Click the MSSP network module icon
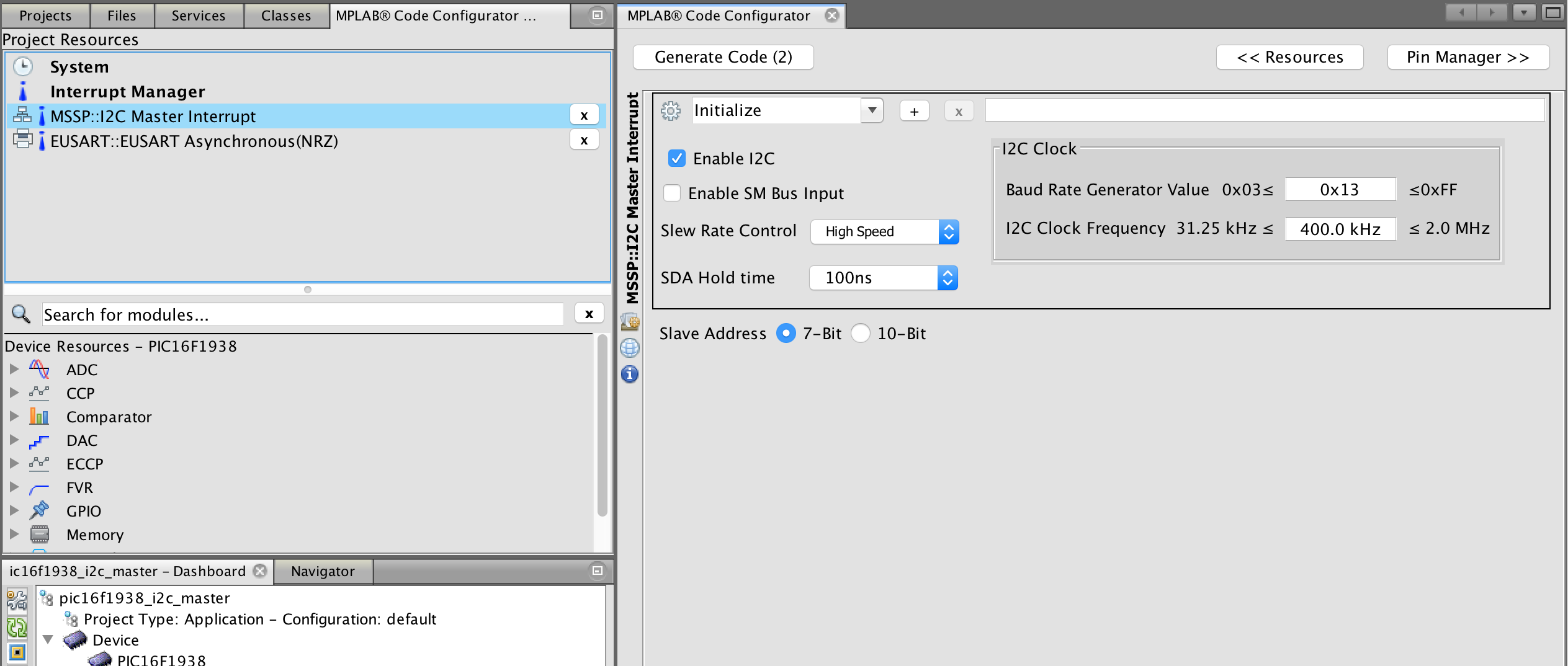 22,115
